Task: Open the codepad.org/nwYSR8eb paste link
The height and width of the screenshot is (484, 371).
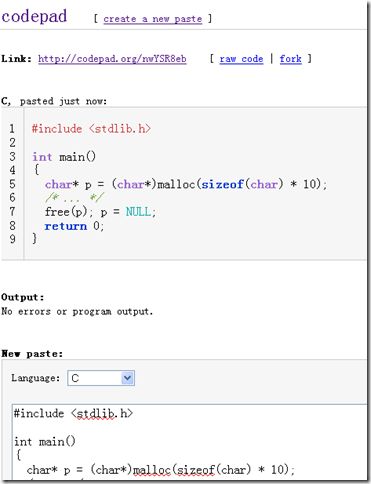Action: click(112, 59)
